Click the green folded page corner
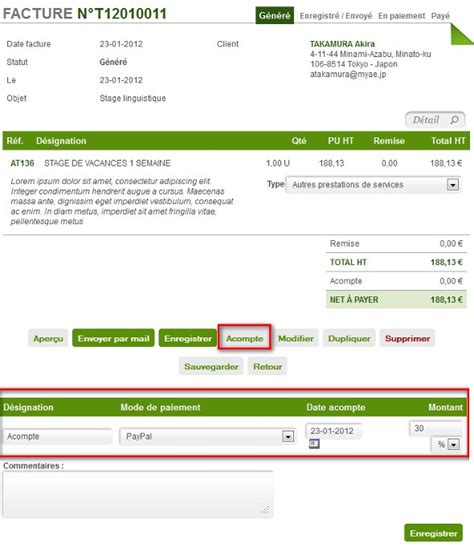This screenshot has width=474, height=547. tap(461, 34)
